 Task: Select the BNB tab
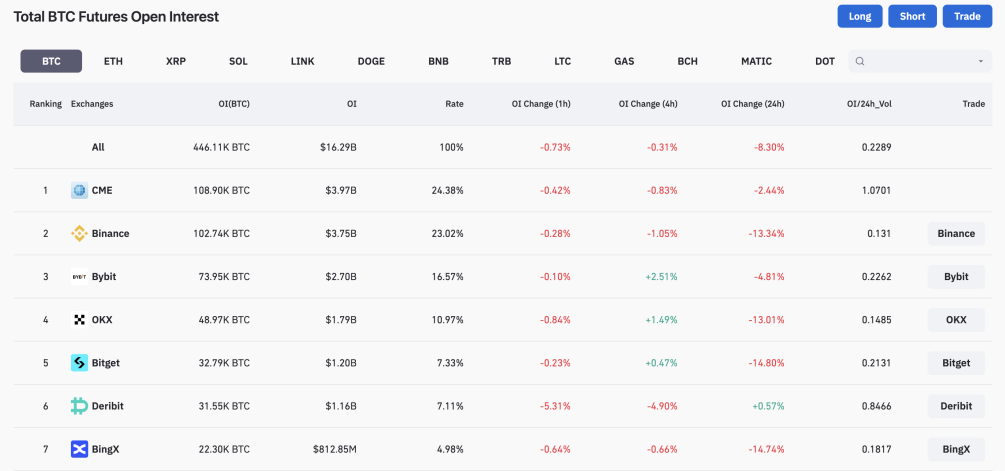tap(438, 62)
